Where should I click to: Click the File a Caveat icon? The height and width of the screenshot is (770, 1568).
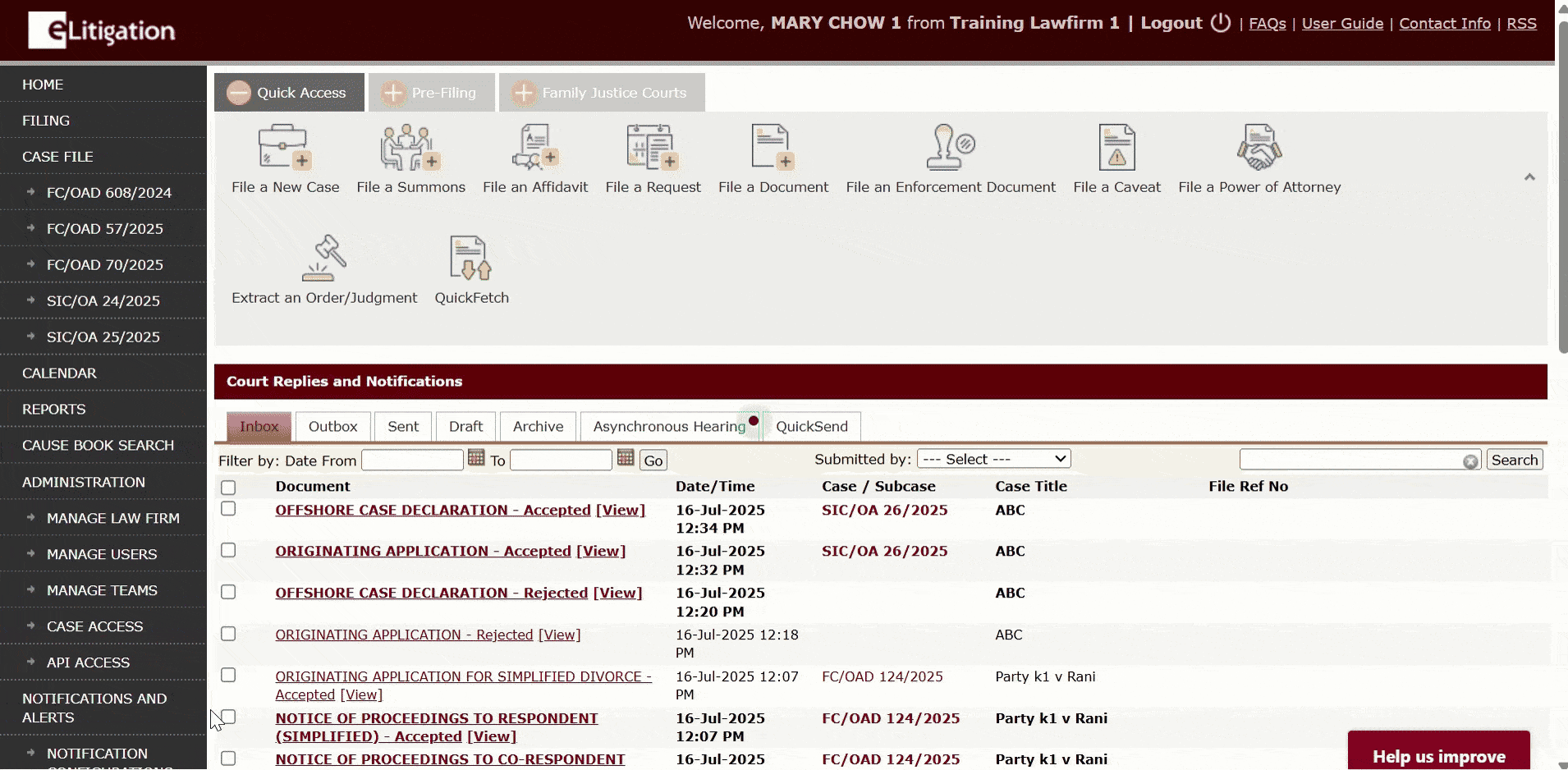click(1116, 149)
